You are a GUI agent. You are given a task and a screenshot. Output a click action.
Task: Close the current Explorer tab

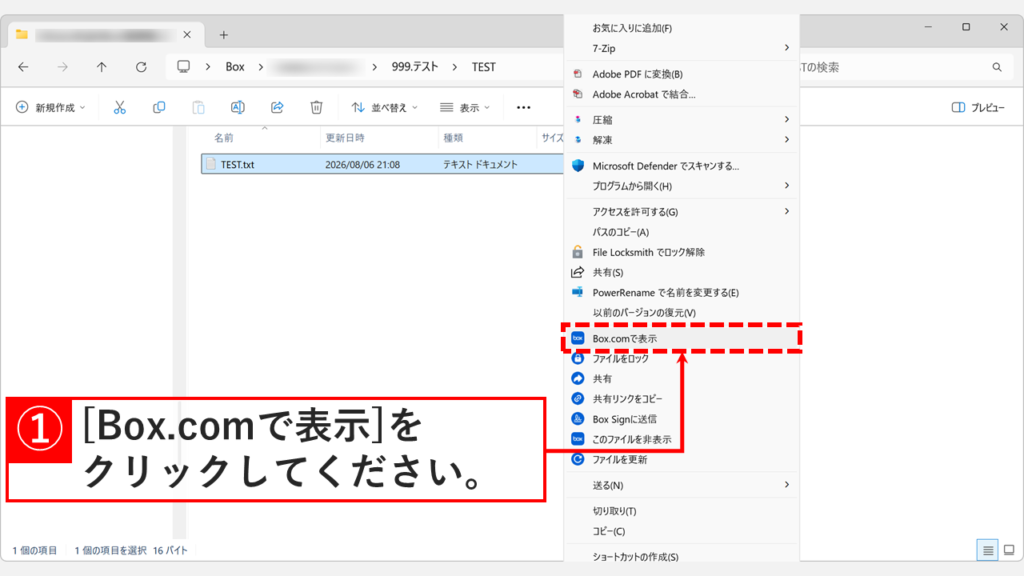point(187,35)
